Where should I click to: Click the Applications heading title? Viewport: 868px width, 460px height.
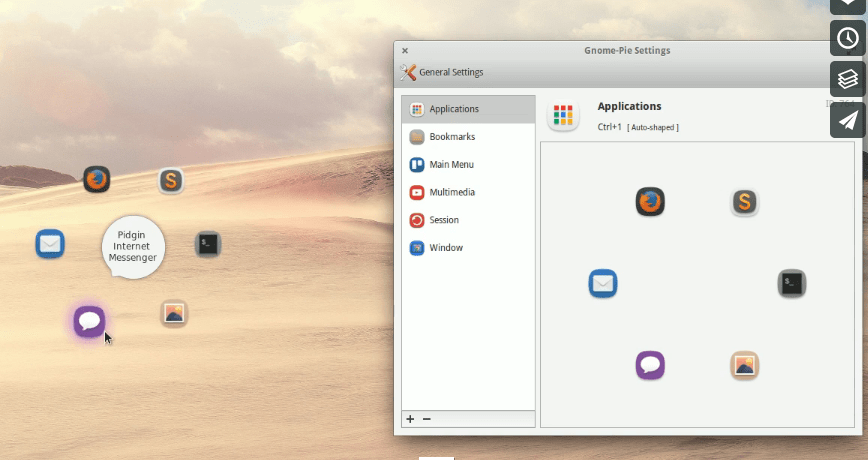(x=629, y=106)
